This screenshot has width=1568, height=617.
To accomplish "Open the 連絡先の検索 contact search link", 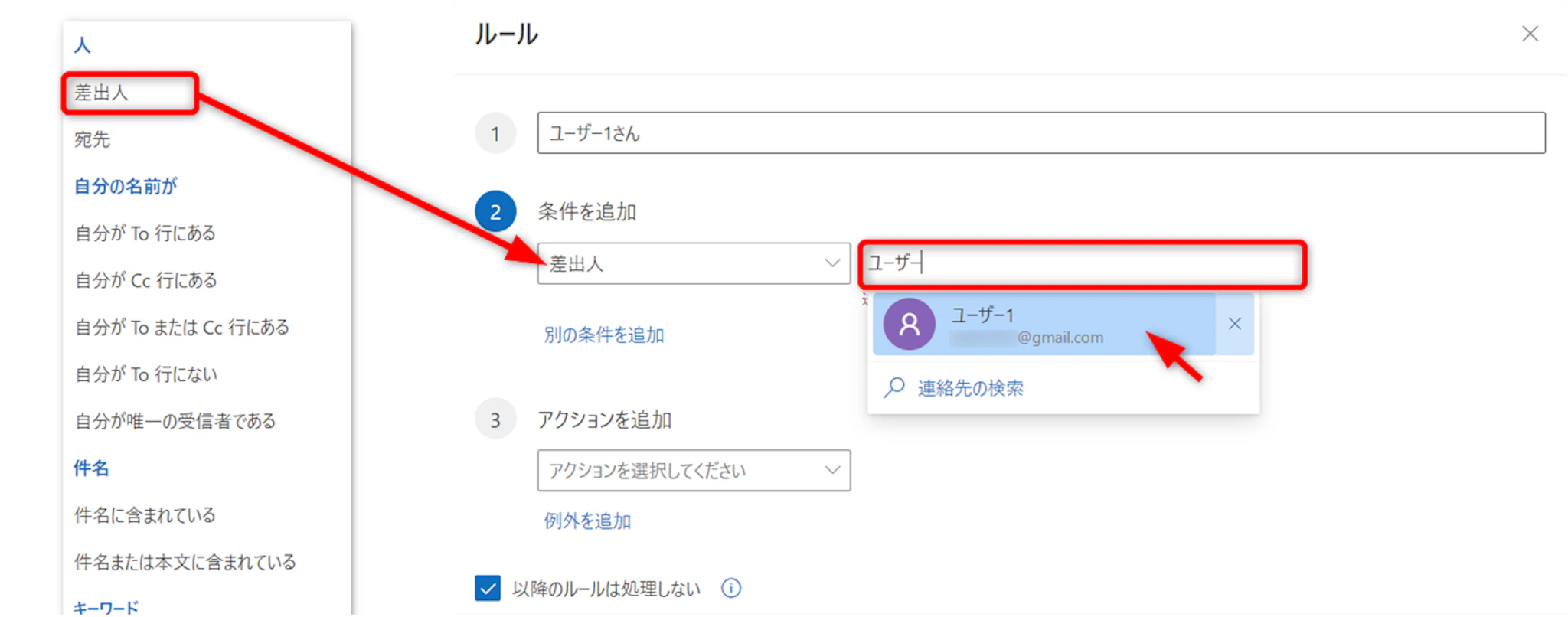I will pos(970,388).
